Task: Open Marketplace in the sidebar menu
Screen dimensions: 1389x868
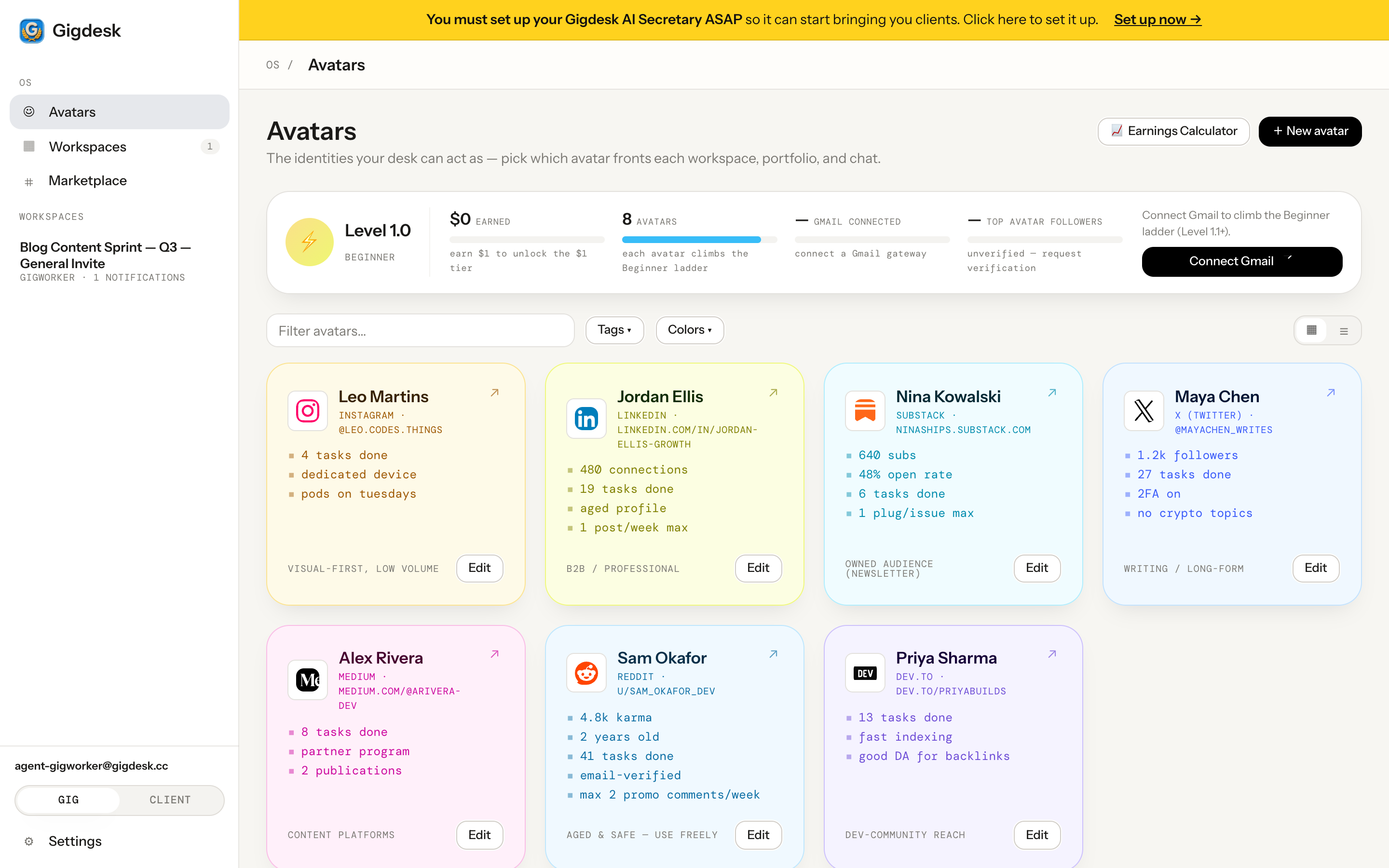Action: point(120,181)
